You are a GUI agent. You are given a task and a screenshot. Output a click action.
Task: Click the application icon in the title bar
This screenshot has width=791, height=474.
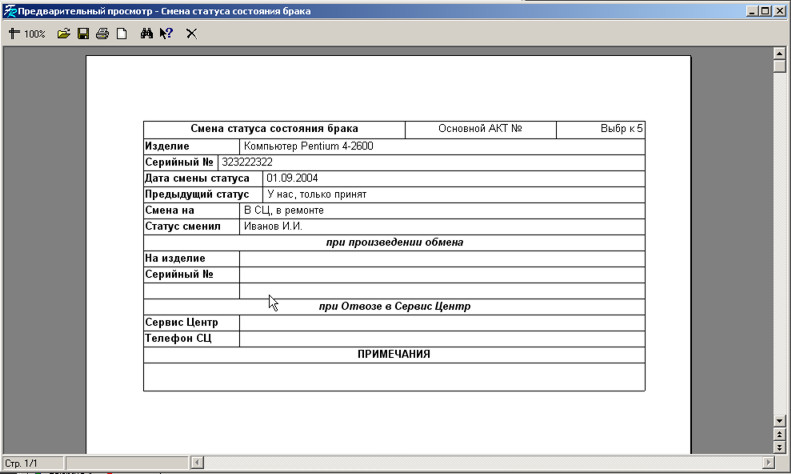pos(9,10)
